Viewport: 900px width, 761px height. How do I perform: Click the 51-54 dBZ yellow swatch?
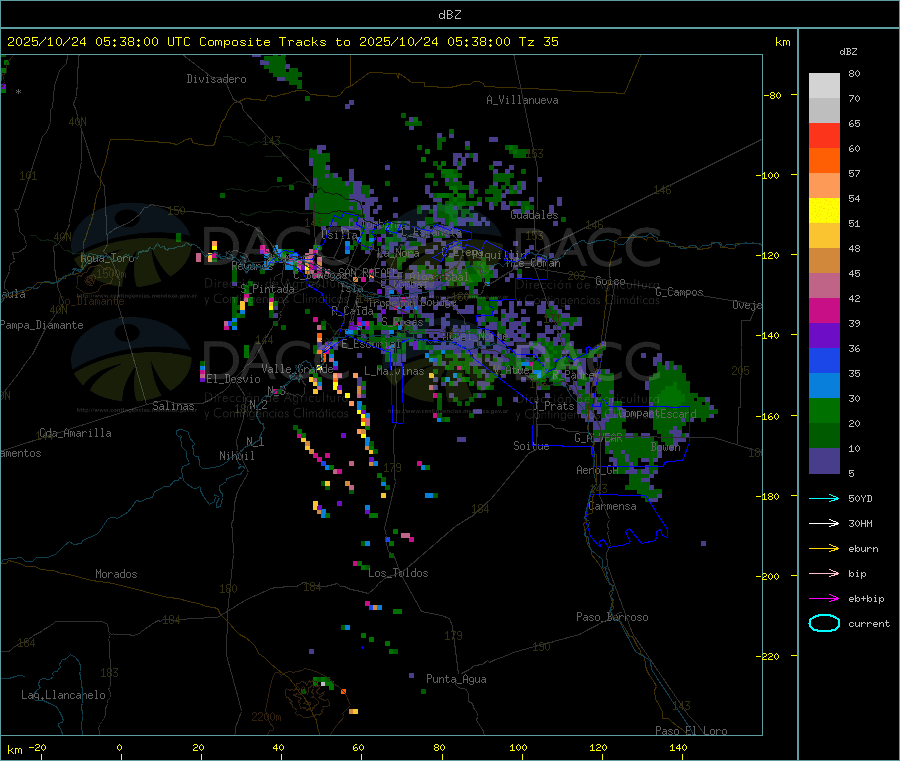point(824,211)
